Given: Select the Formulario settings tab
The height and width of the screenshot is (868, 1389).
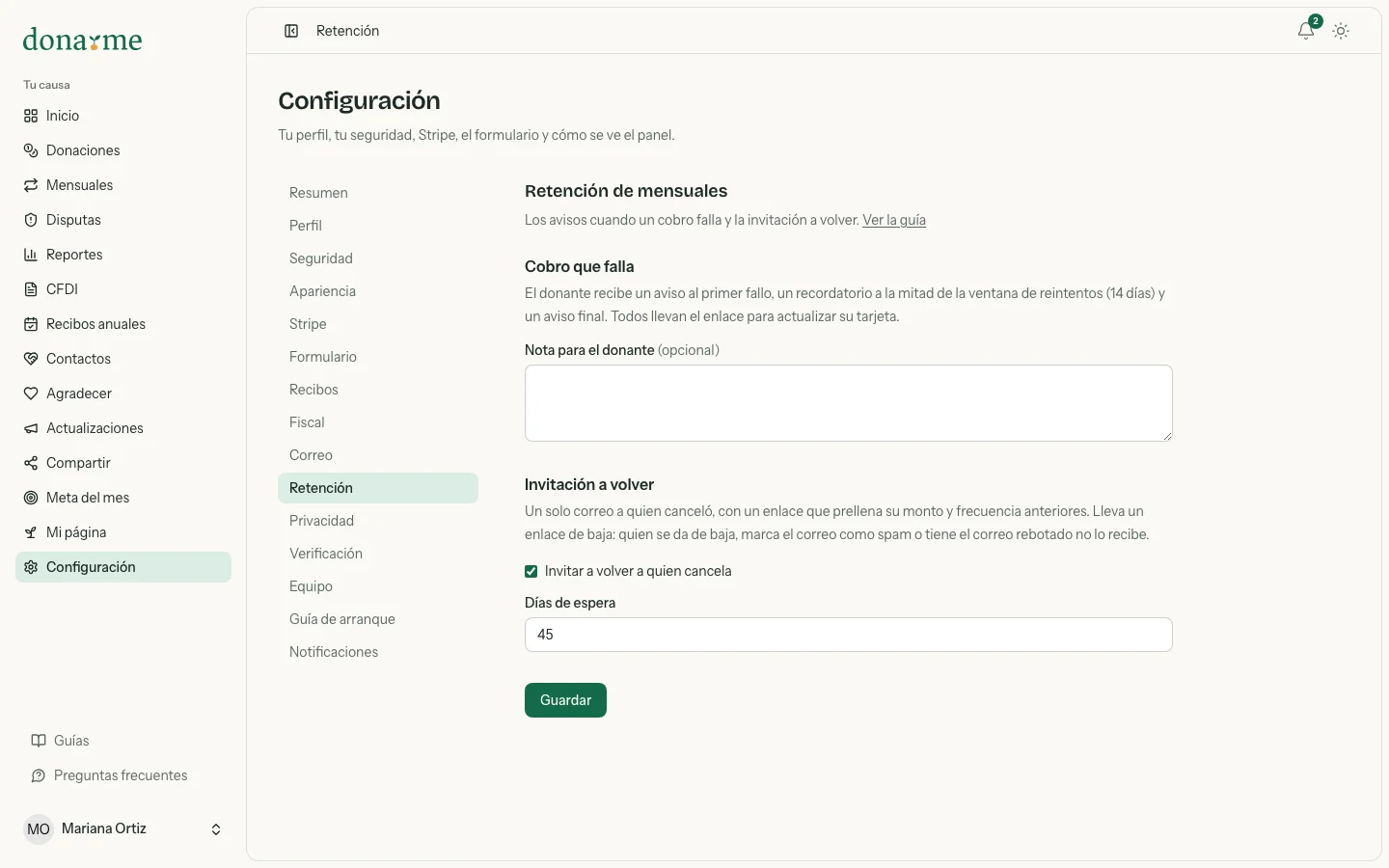Looking at the screenshot, I should coord(378,357).
